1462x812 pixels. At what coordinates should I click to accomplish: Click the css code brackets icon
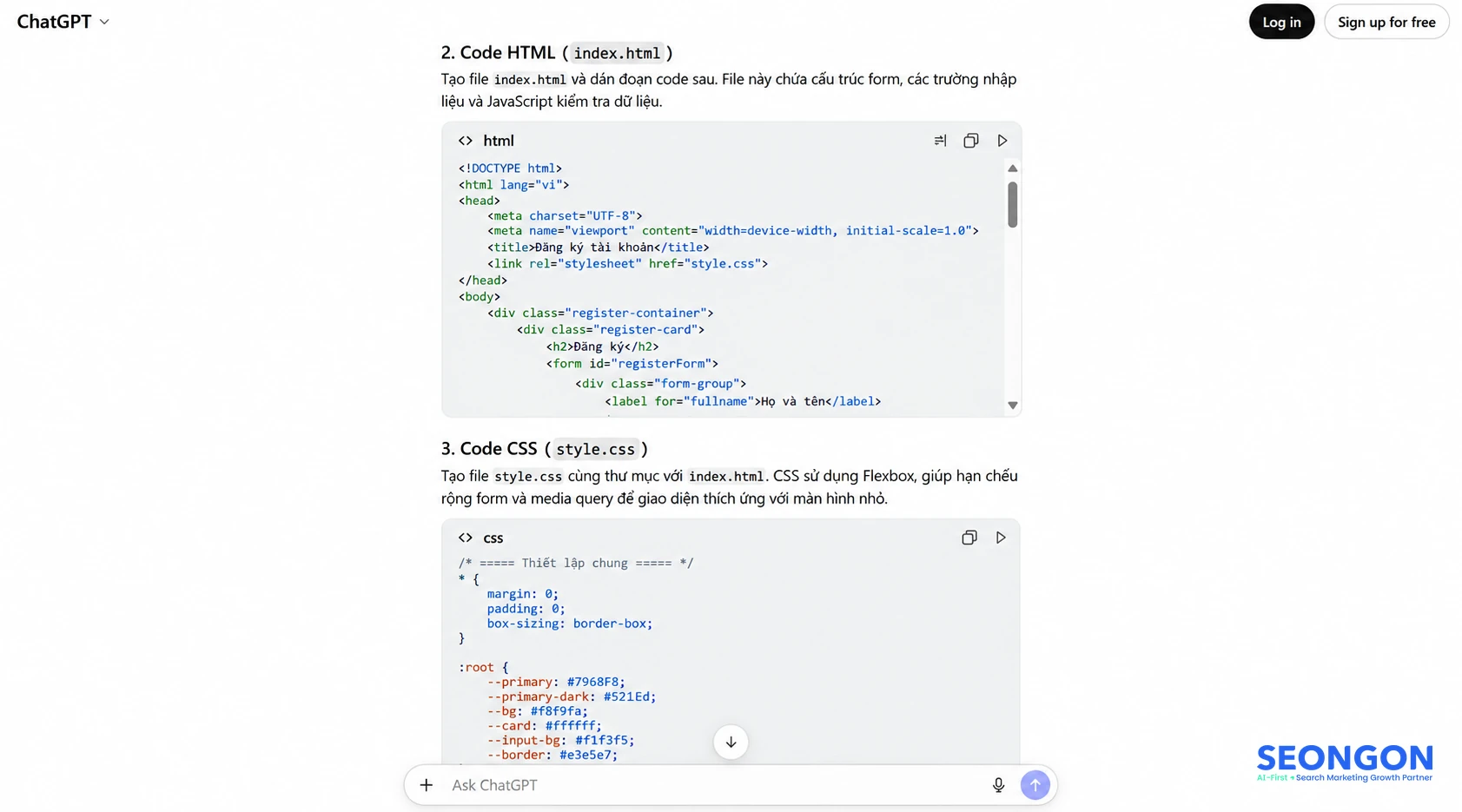pos(466,538)
